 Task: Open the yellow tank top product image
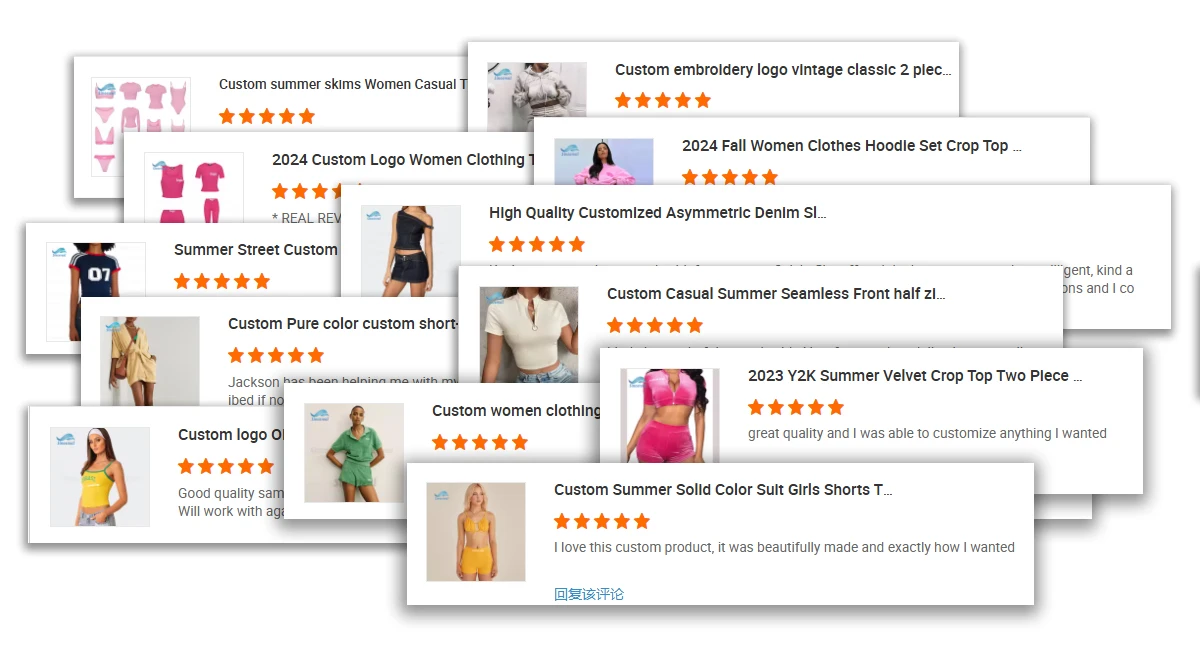point(100,477)
